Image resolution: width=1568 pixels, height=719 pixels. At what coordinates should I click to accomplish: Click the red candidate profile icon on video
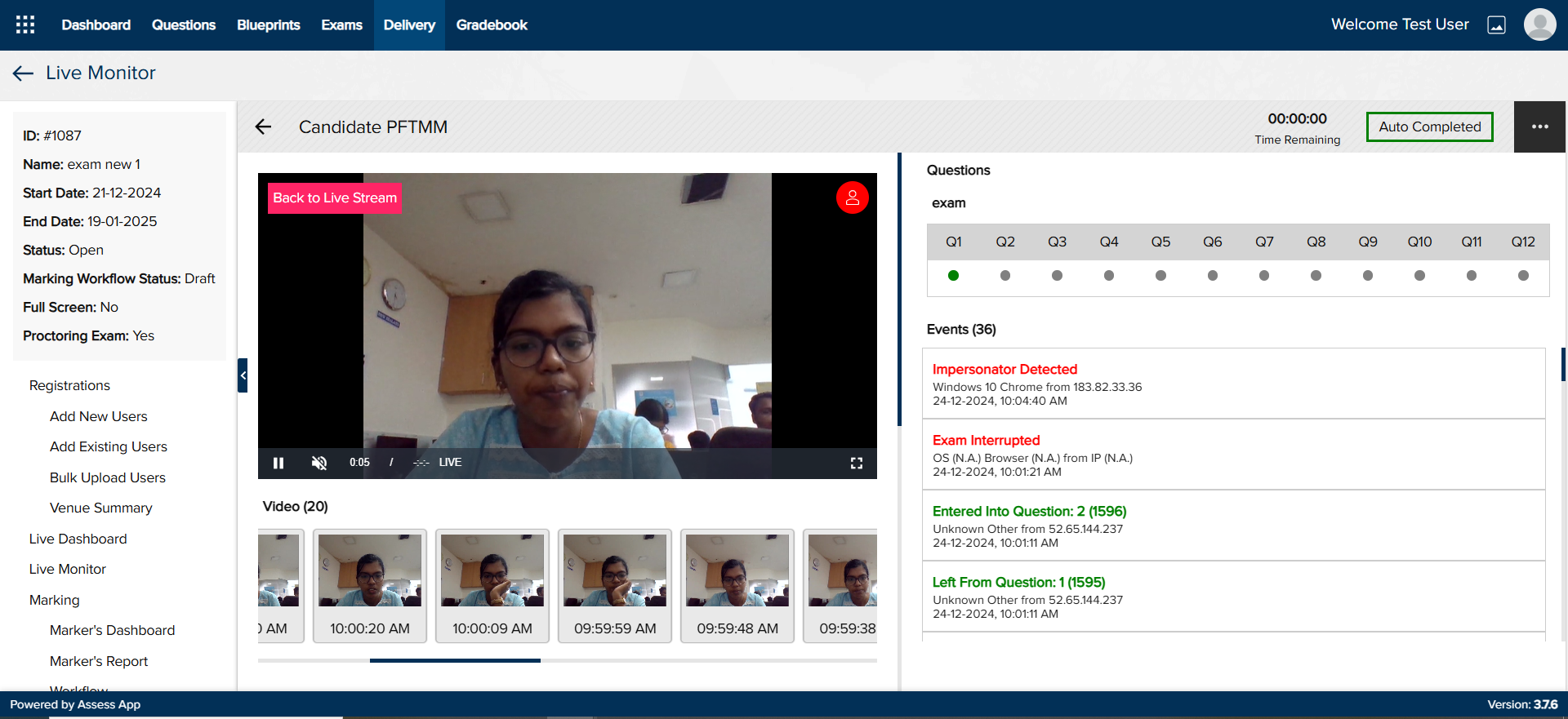pos(852,198)
